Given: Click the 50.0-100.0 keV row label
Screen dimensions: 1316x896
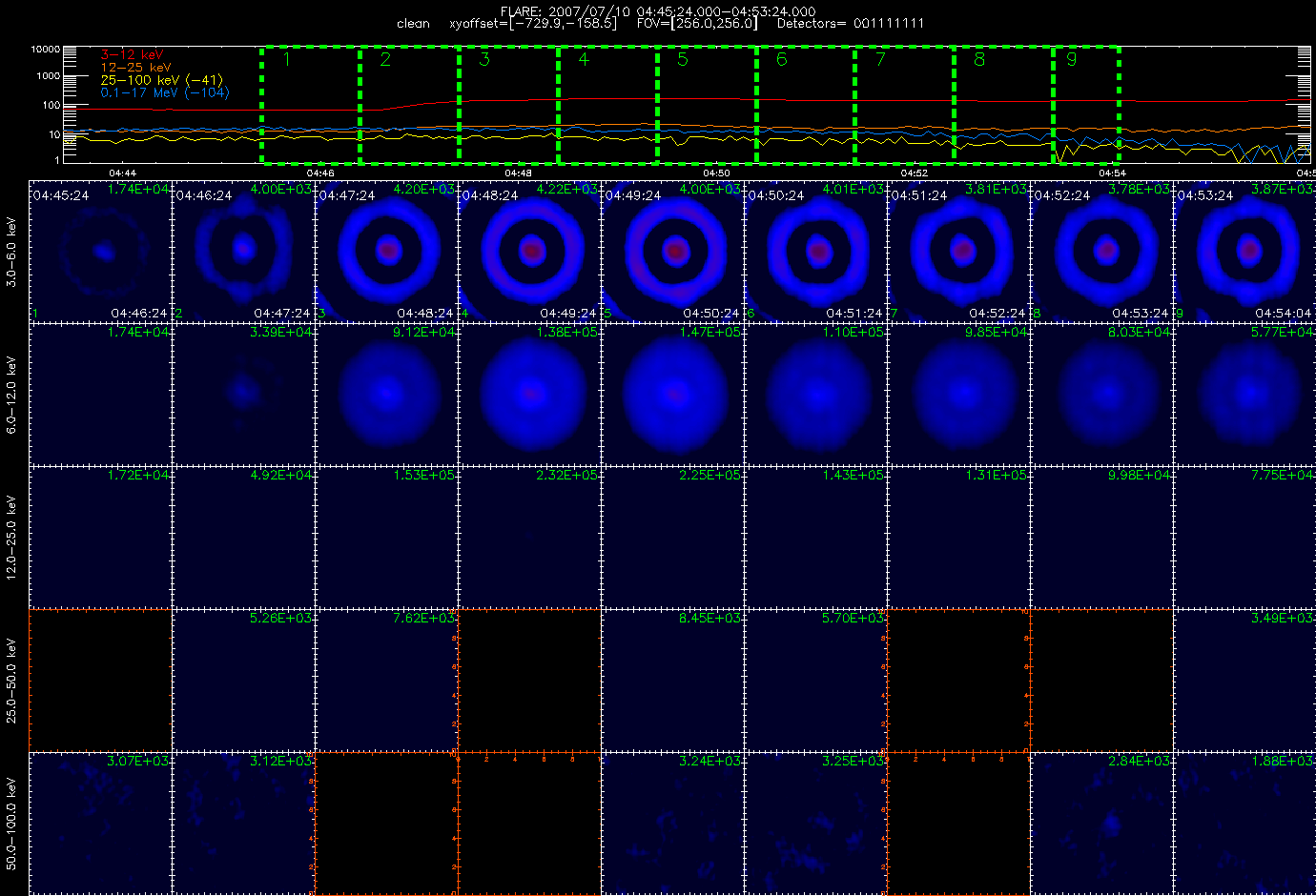Looking at the screenshot, I should coord(11,824).
